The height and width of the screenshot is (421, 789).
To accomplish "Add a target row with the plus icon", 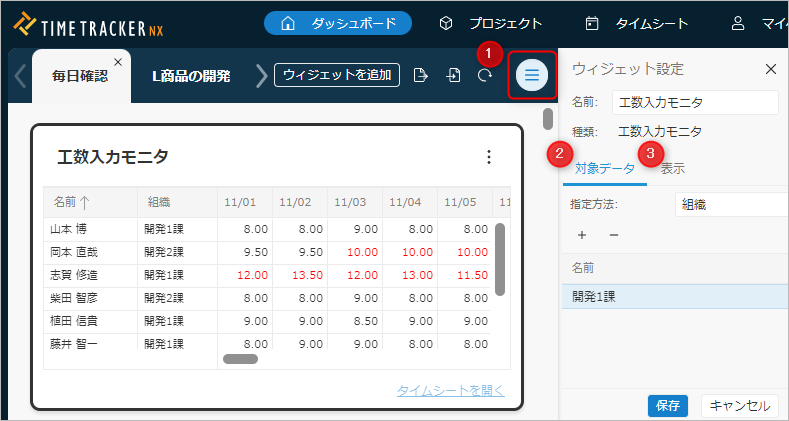I will pyautogui.click(x=582, y=235).
